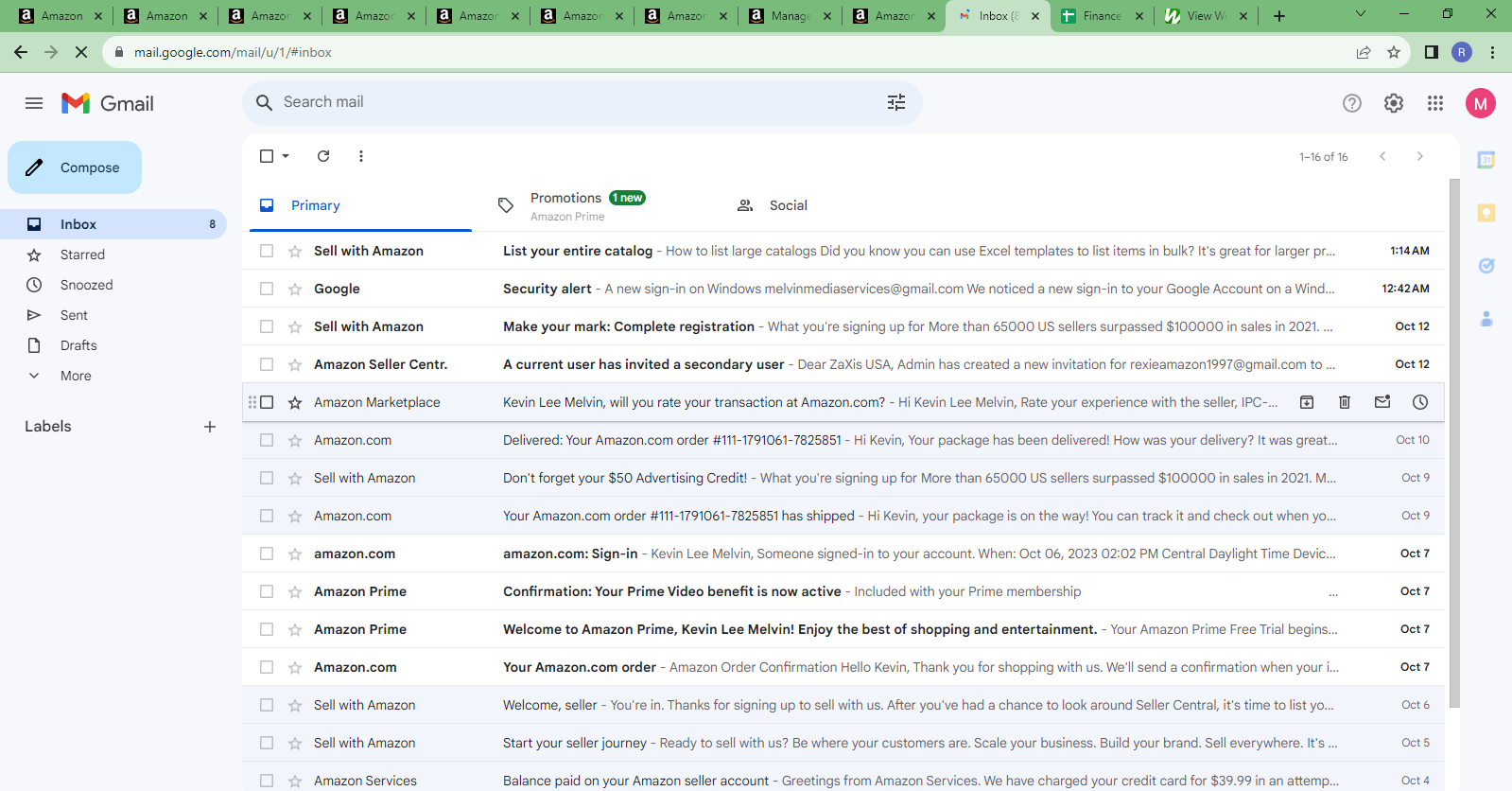Screen dimensions: 1512x791
Task: Click the browser address bar URL
Action: [x=233, y=52]
